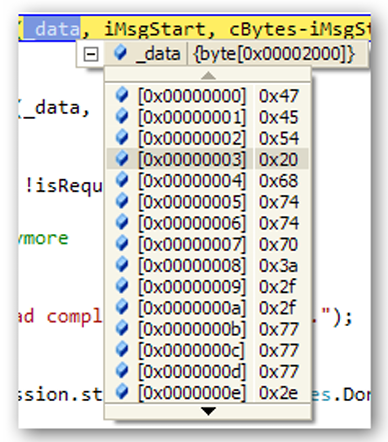Click icon beside index [0x0000000c]

pyautogui.click(x=122, y=350)
